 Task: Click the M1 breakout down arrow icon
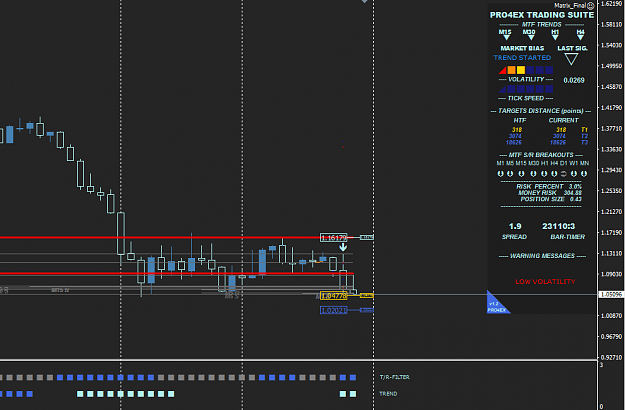(x=500, y=174)
